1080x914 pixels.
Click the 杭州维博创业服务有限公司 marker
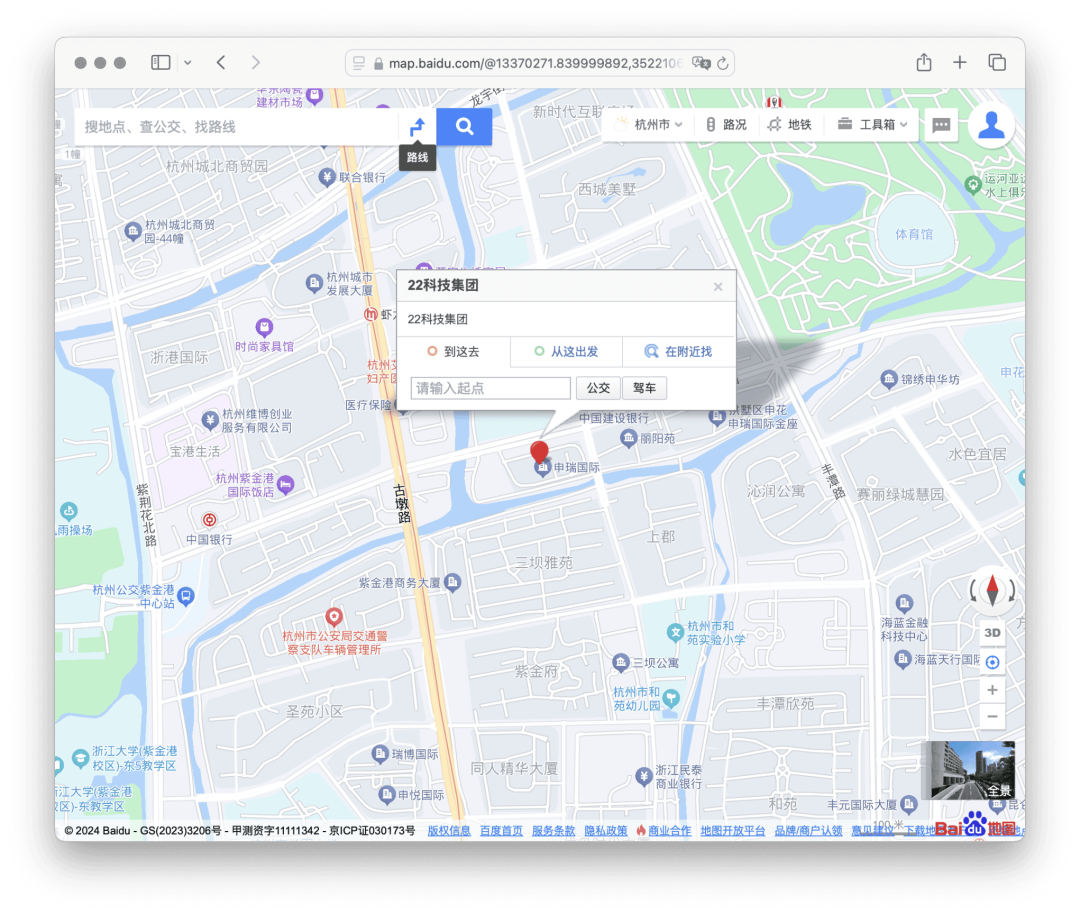[x=210, y=420]
